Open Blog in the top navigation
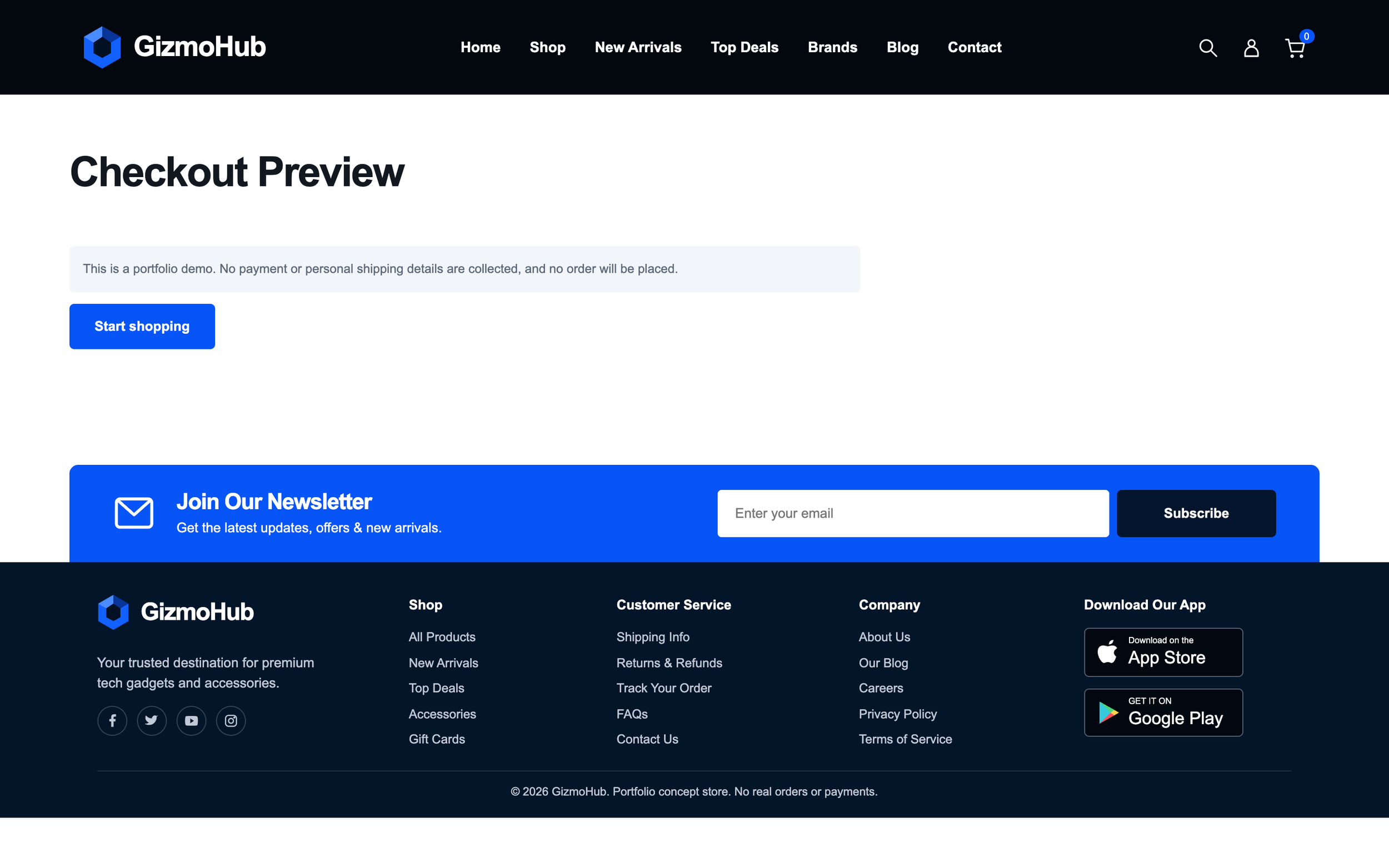This screenshot has width=1389, height=868. (x=903, y=48)
